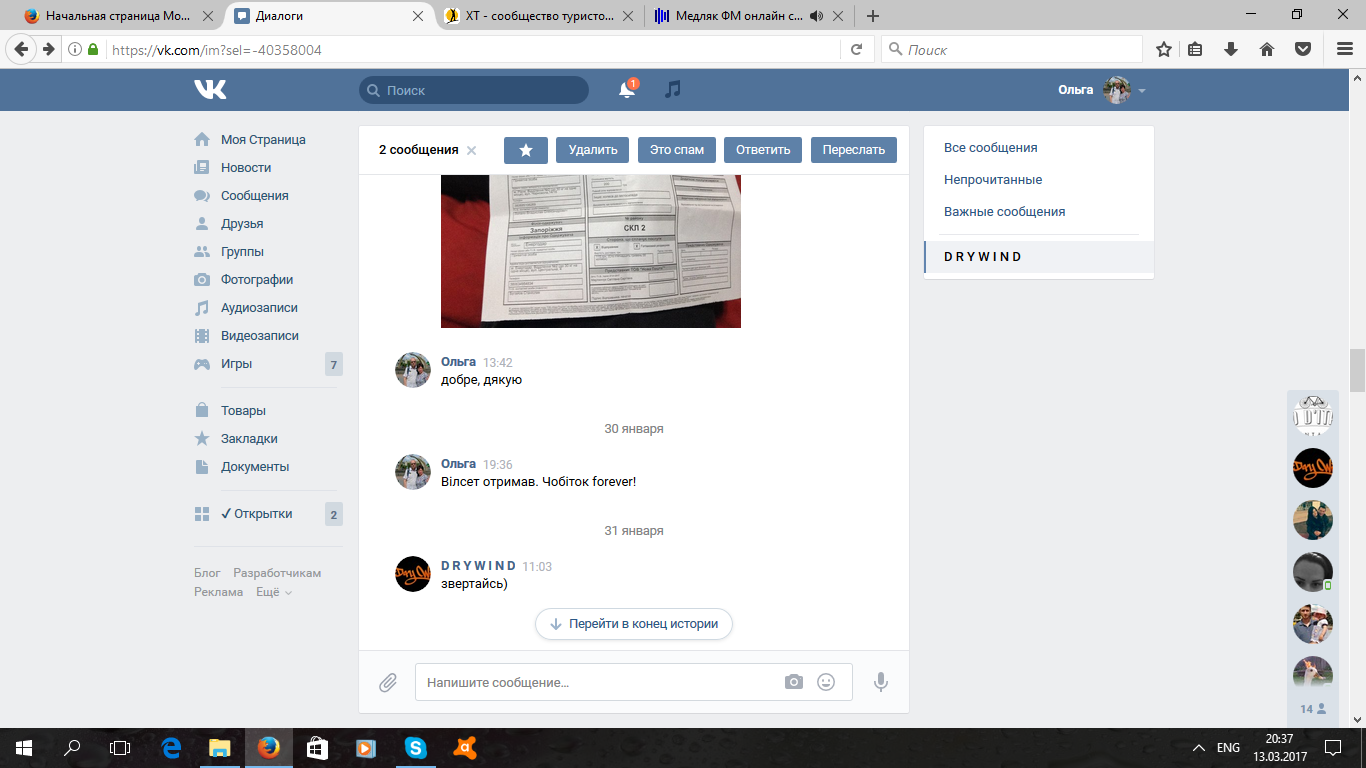Open "Непрочитанные" messages filter

tap(992, 180)
